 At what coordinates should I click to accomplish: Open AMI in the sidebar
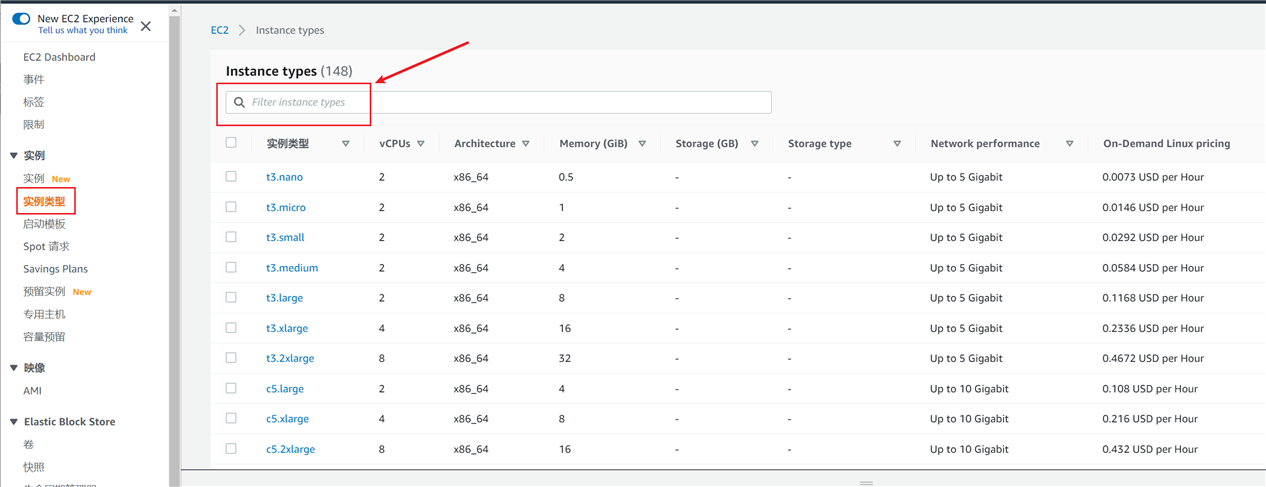[32, 391]
